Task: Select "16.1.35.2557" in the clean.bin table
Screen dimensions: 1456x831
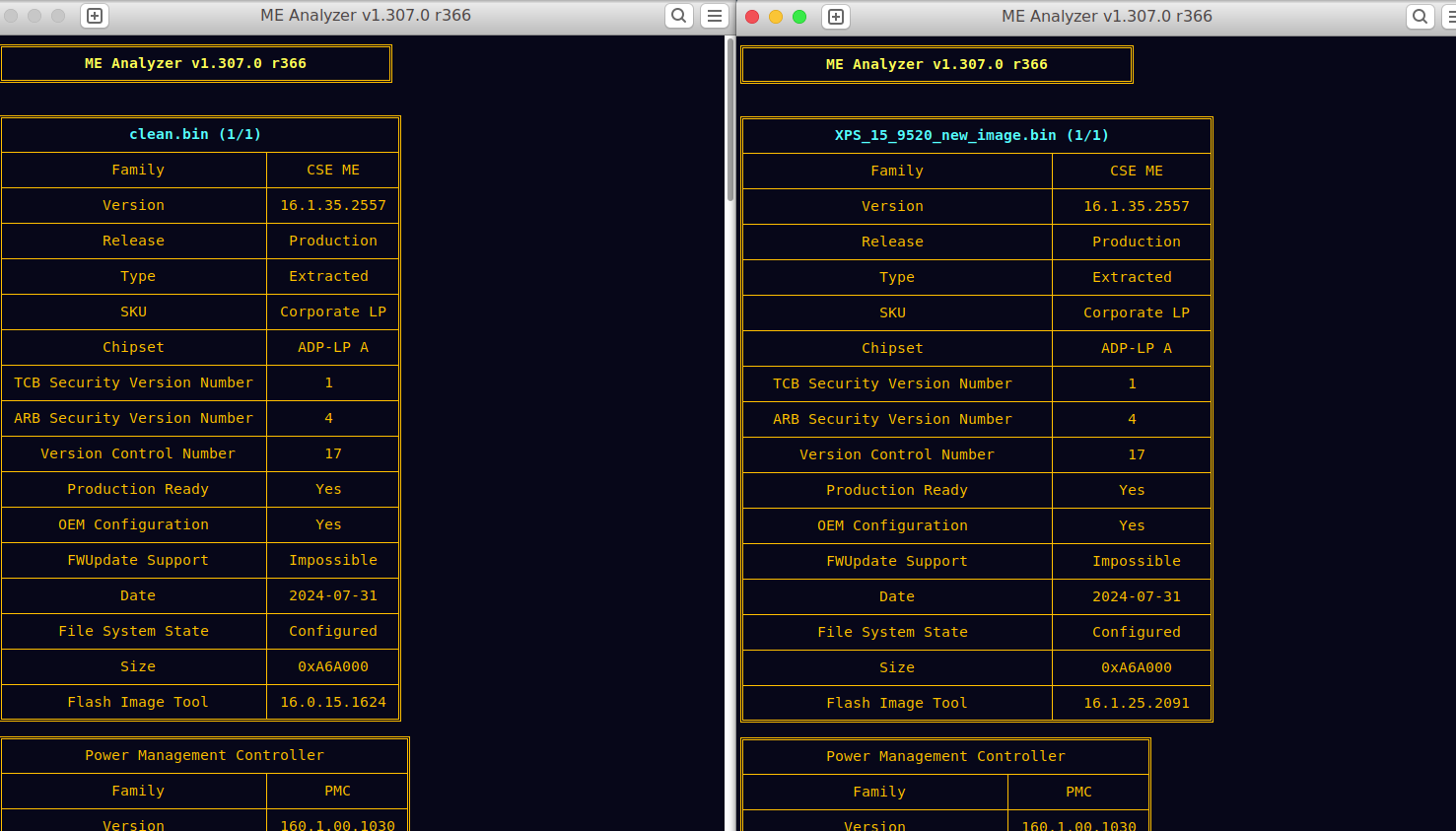Action: click(x=333, y=205)
